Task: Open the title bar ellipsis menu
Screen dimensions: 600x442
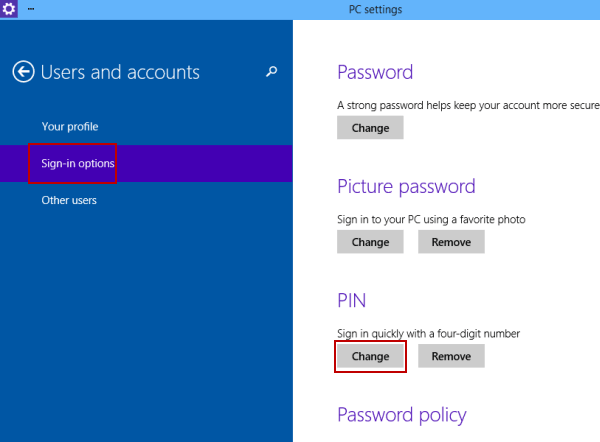Action: coord(31,9)
